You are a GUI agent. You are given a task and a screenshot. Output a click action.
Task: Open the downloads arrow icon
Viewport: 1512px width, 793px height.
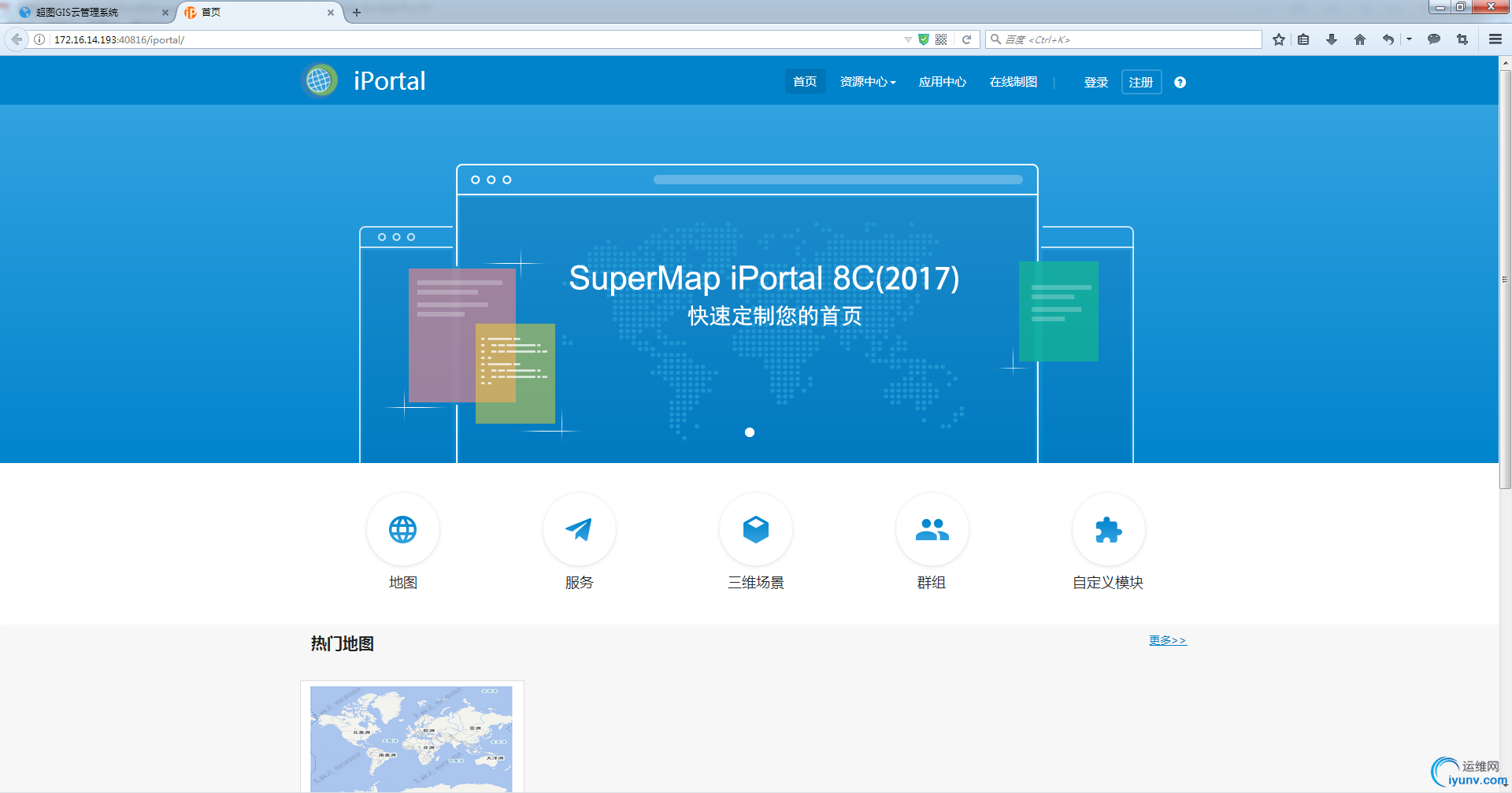coord(1332,39)
